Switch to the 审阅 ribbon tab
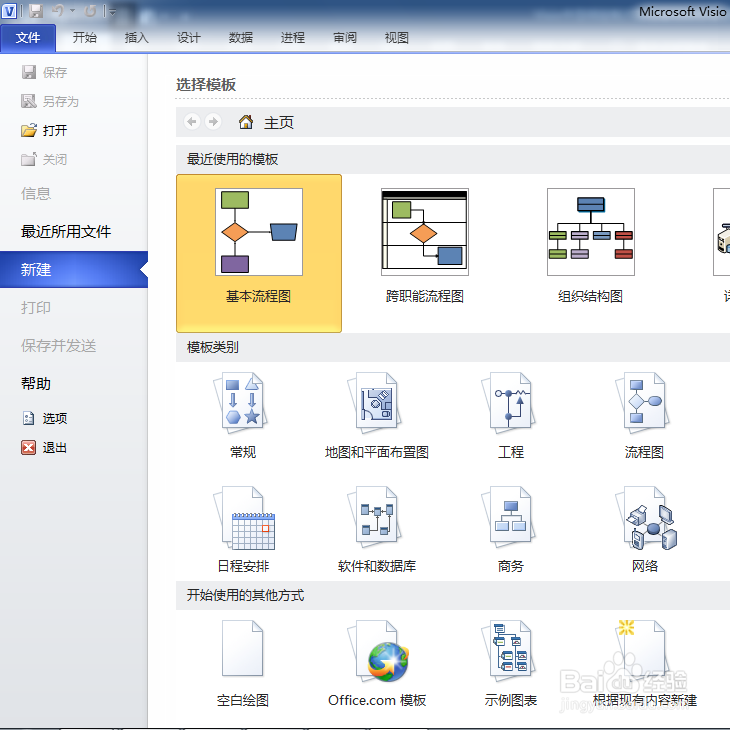 [345, 38]
